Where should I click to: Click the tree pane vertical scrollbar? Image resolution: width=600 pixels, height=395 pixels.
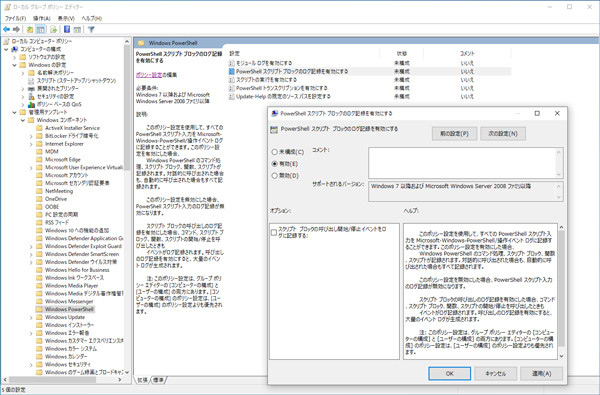click(x=127, y=207)
